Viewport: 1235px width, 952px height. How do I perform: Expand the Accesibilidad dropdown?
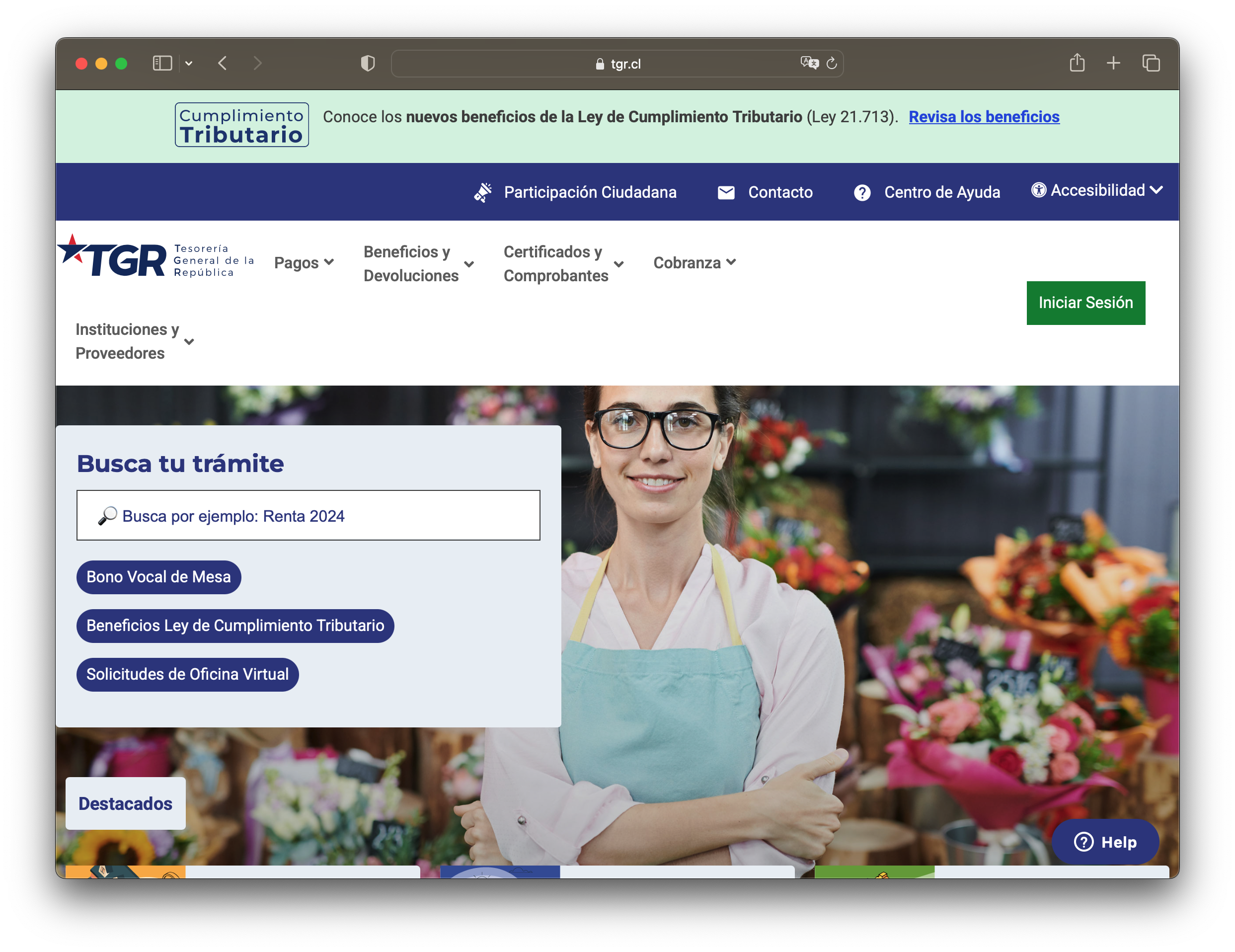click(1097, 191)
